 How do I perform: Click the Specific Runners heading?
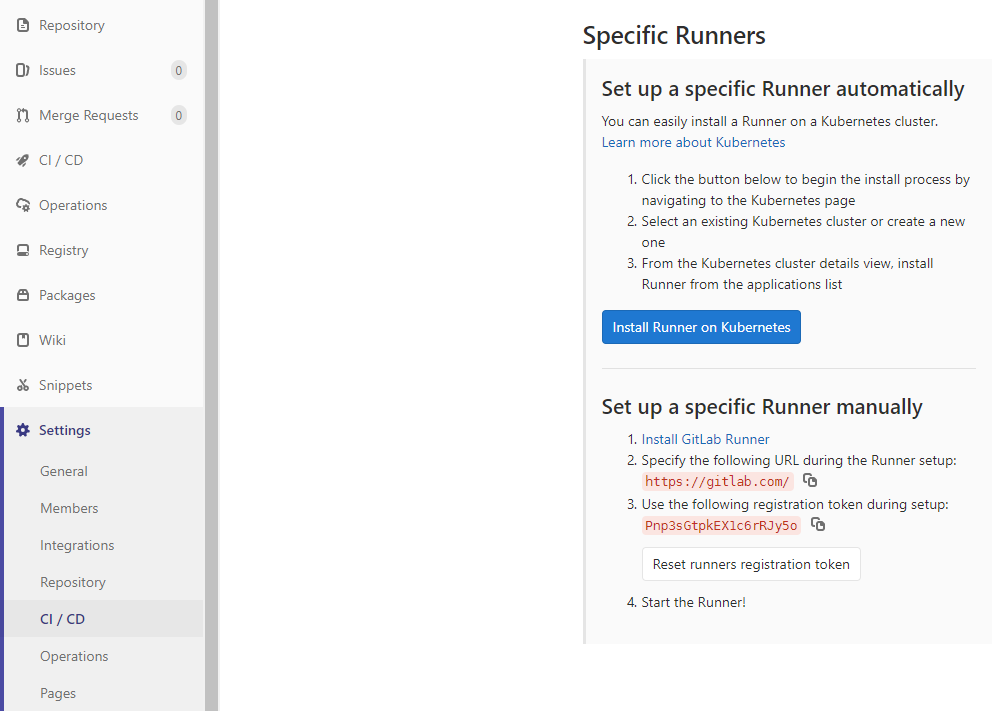674,35
